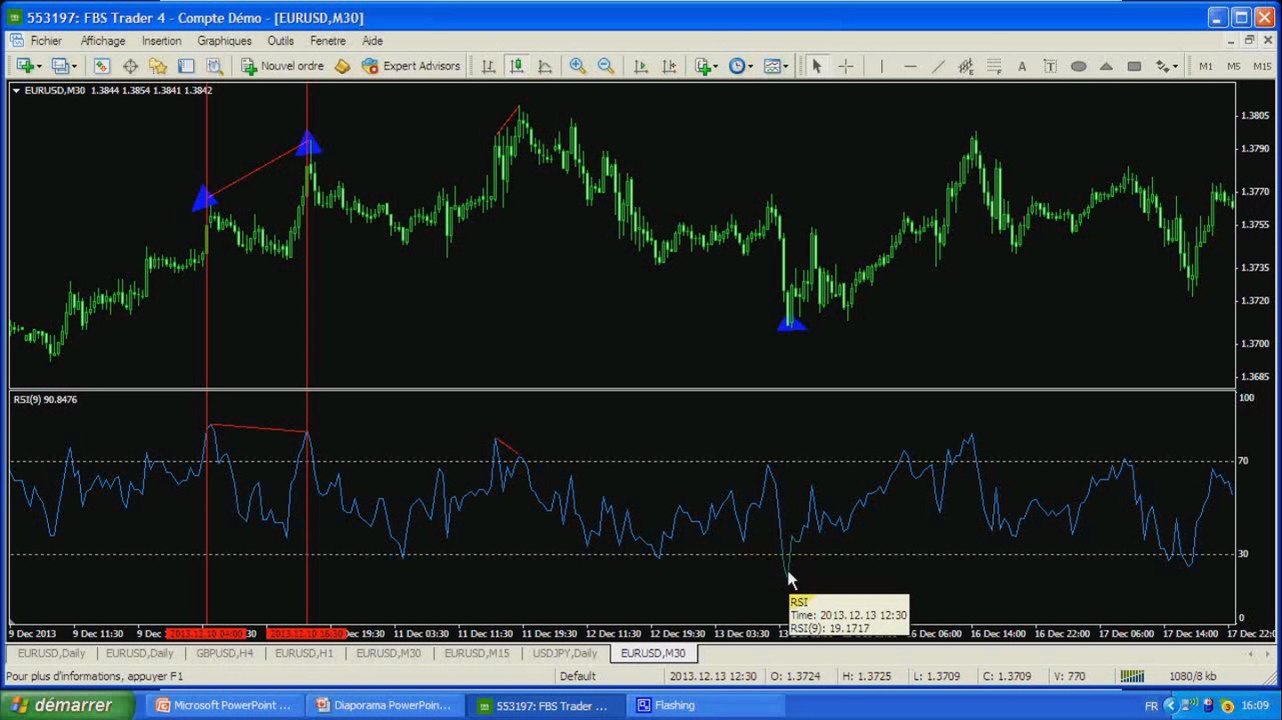Switch to the candlesticks chart icon
Viewport: 1282px width, 720px height.
(516, 66)
